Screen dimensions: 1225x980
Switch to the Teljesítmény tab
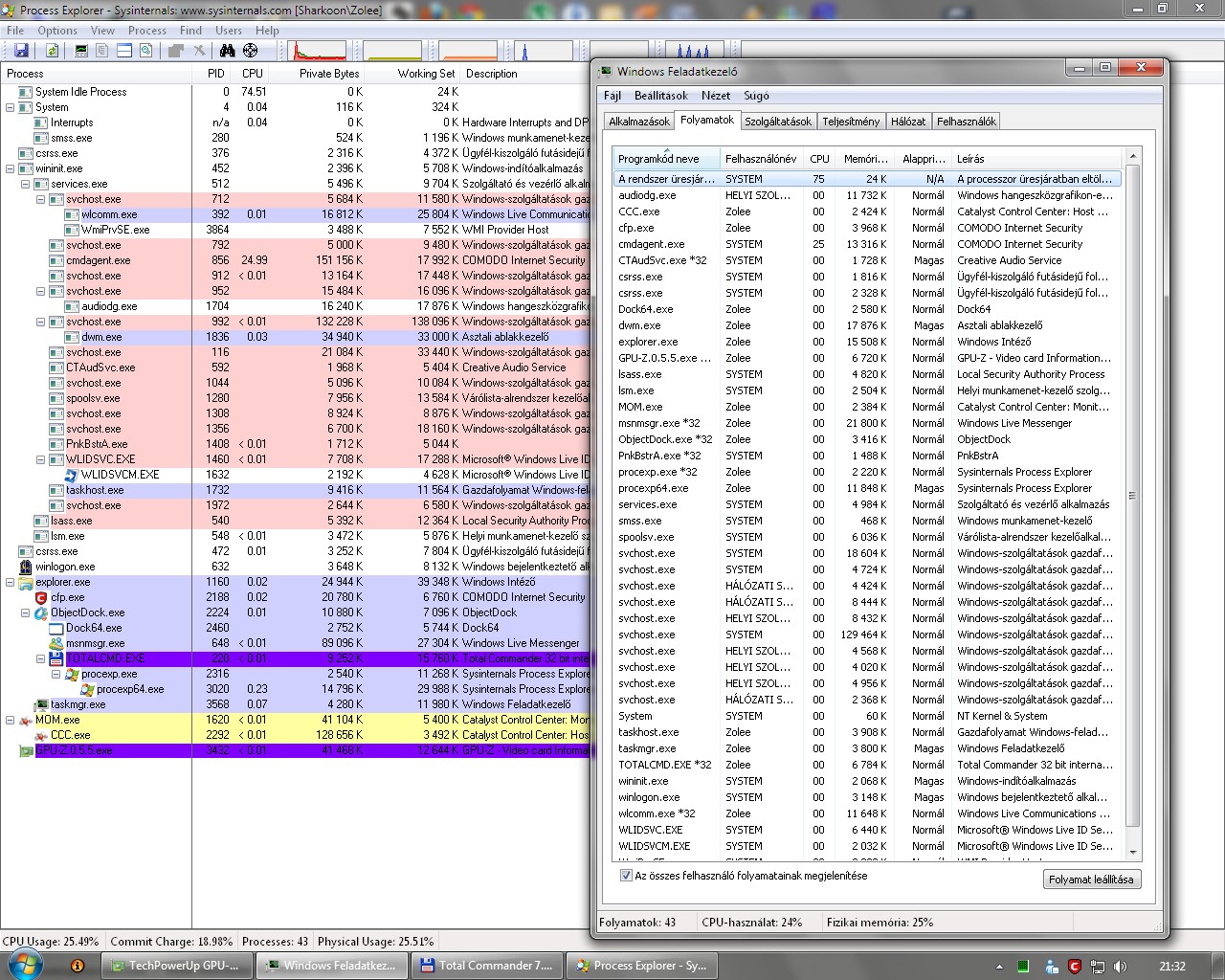pos(851,122)
